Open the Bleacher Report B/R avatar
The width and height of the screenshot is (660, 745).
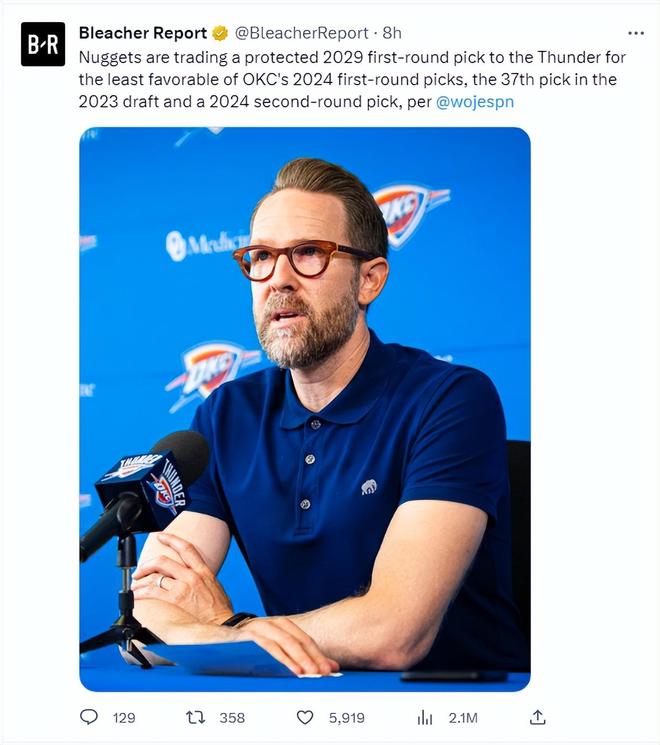pyautogui.click(x=43, y=44)
